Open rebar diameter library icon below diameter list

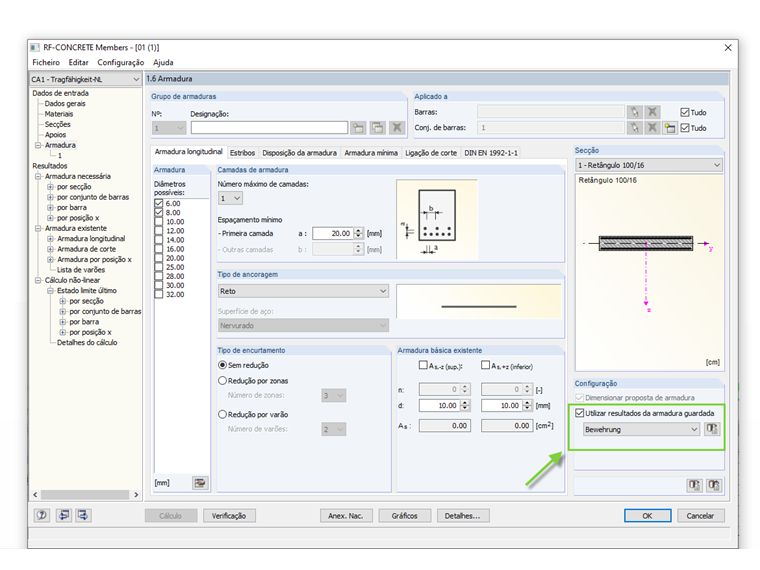pos(200,483)
